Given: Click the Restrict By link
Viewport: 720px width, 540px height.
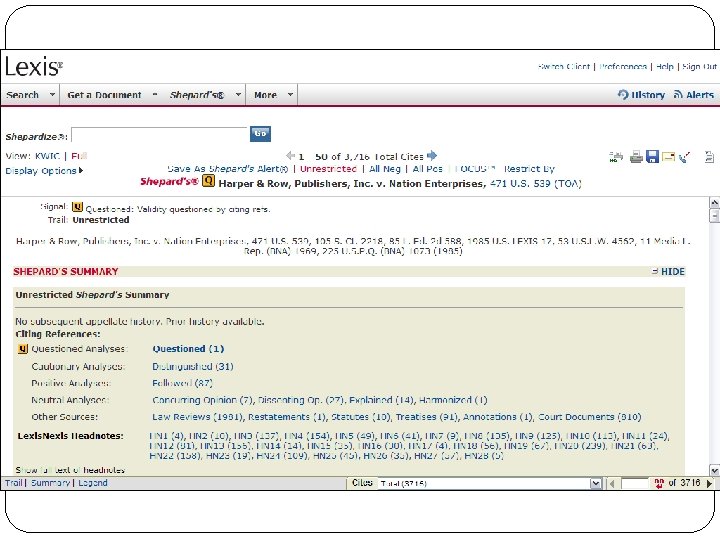Looking at the screenshot, I should (x=529, y=169).
